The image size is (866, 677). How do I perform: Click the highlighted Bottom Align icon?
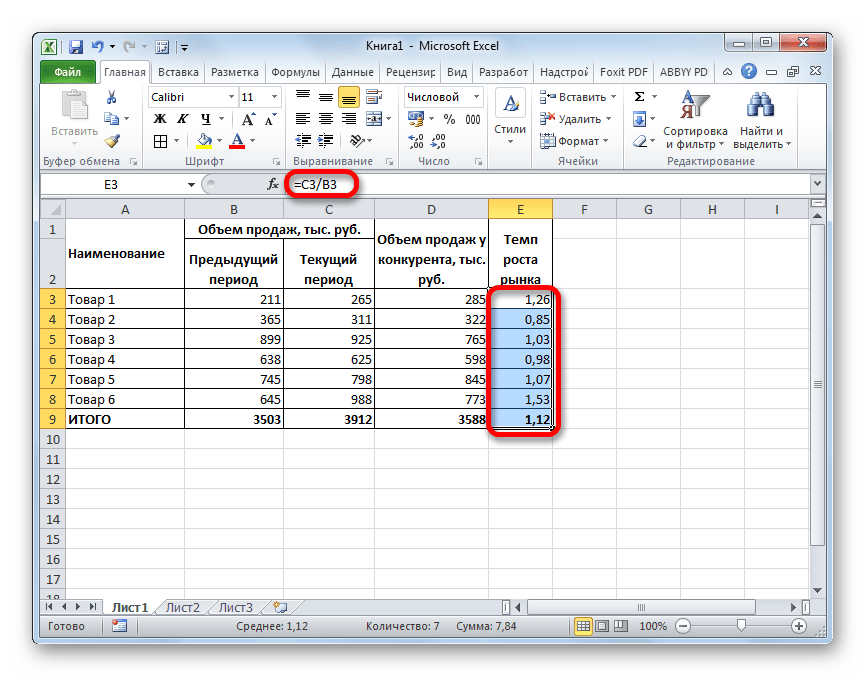click(x=349, y=97)
